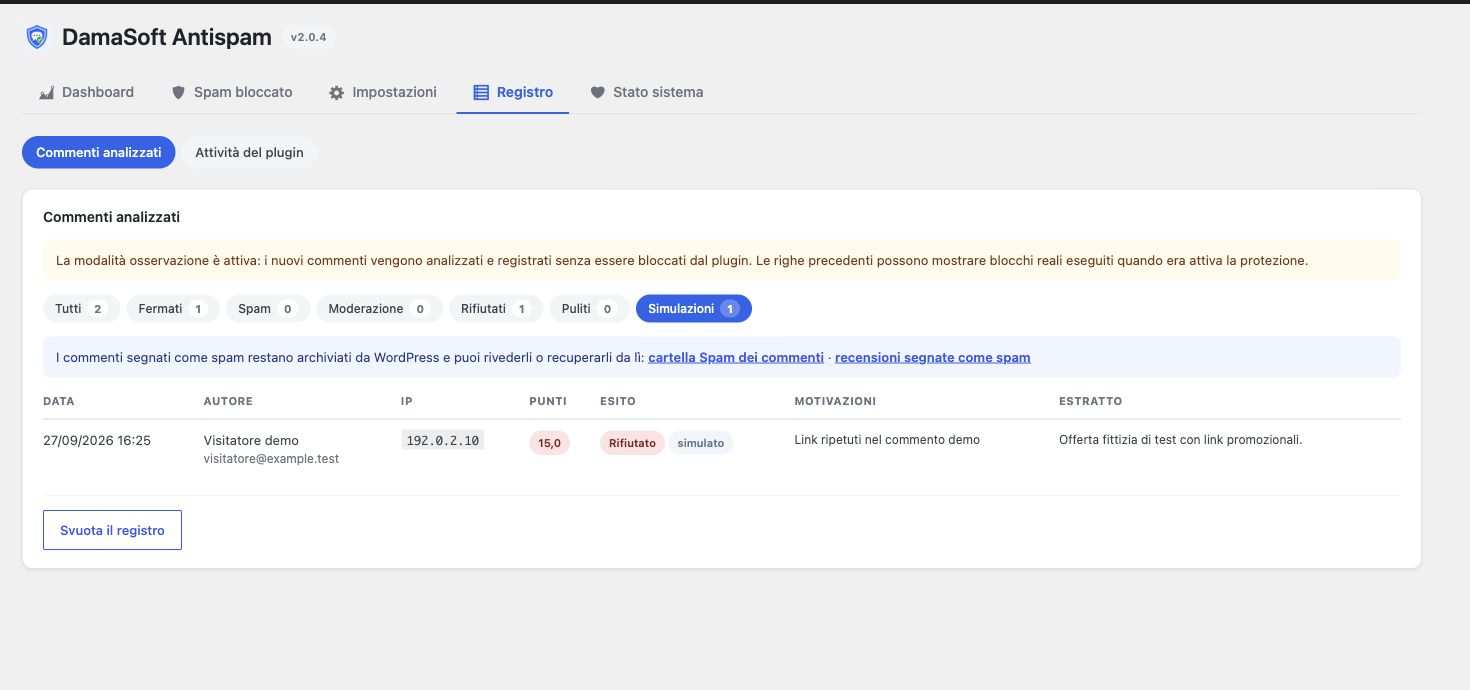The image size is (1470, 690).
Task: Click Link ripetuti nel commento demo
Action: coord(887,440)
